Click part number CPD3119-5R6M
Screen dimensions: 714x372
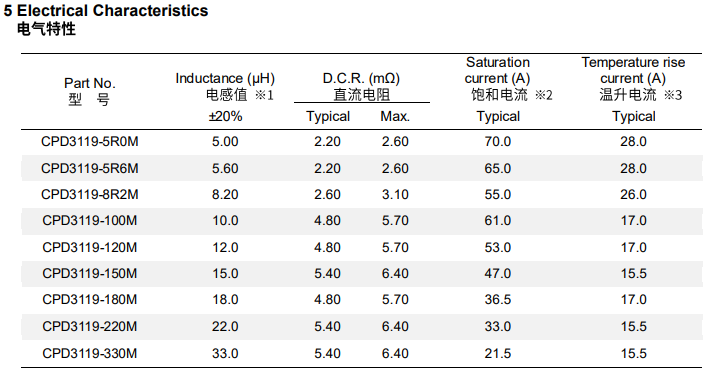point(90,168)
